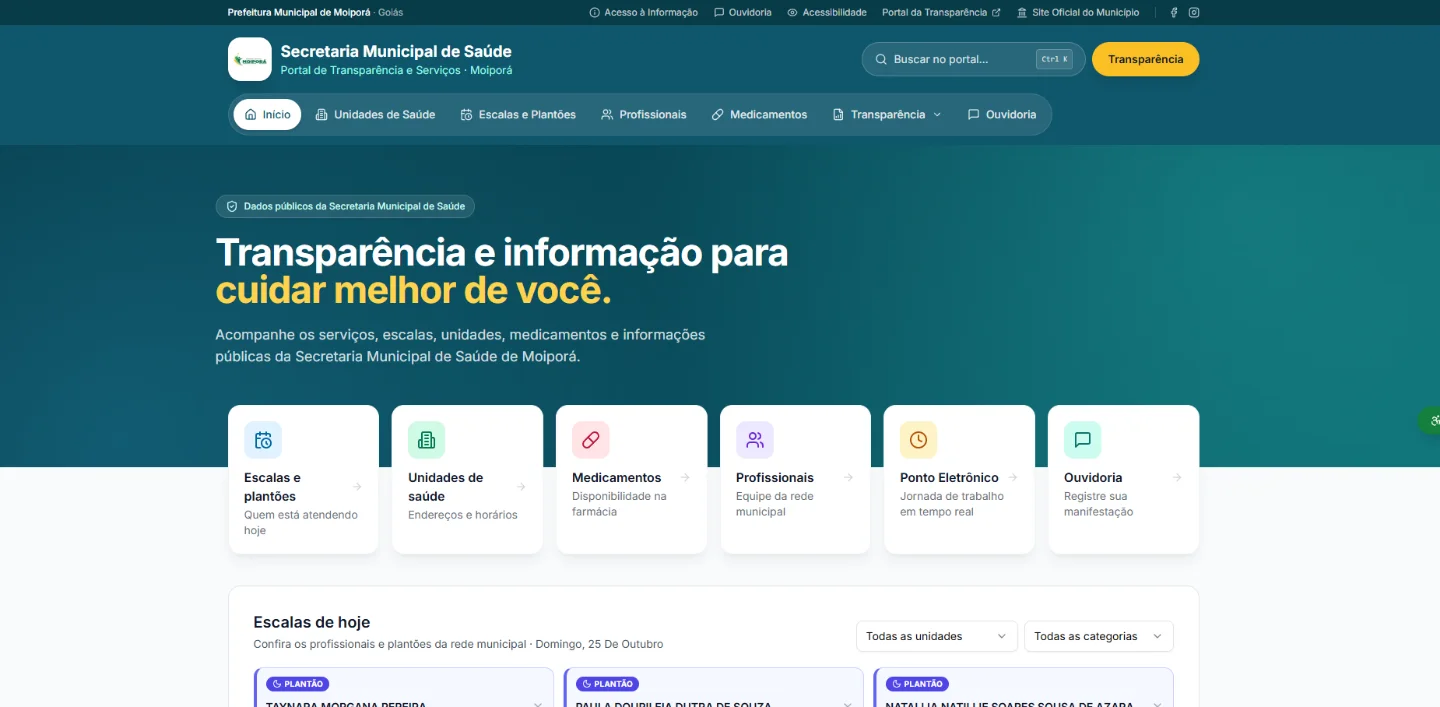The width and height of the screenshot is (1440, 707).
Task: Click arrow on Ponto Eletrônico card
Action: pyautogui.click(x=1013, y=478)
